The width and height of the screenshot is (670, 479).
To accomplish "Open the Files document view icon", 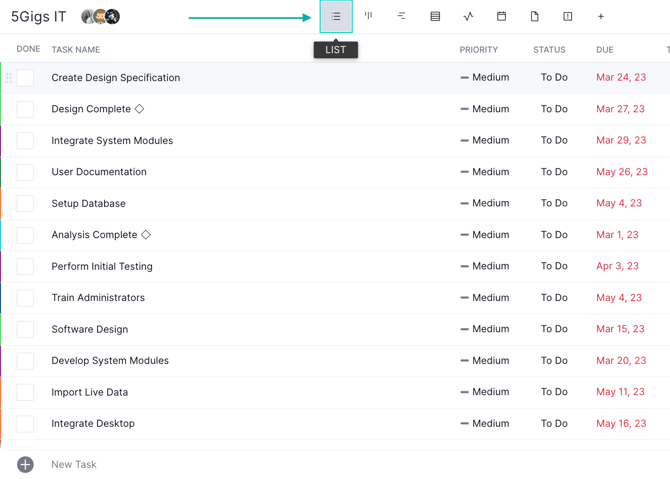I will 534,16.
